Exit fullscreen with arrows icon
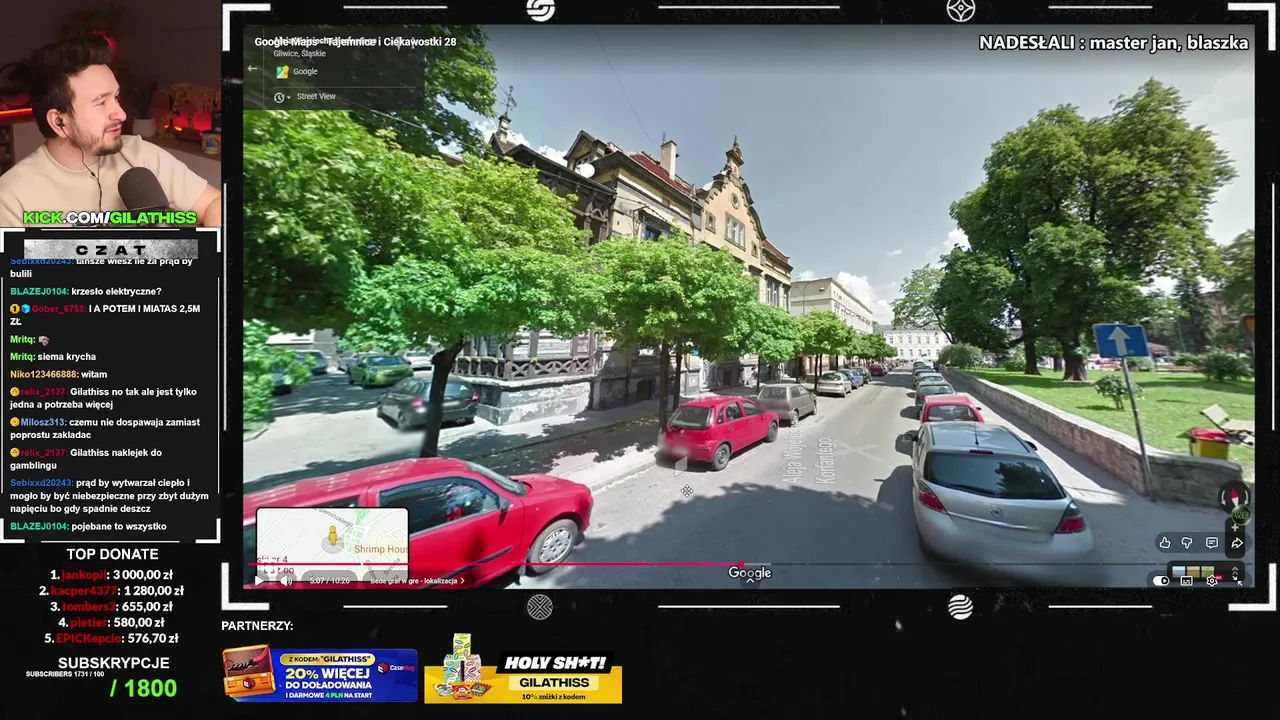This screenshot has height=720, width=1280. pyautogui.click(x=1237, y=580)
